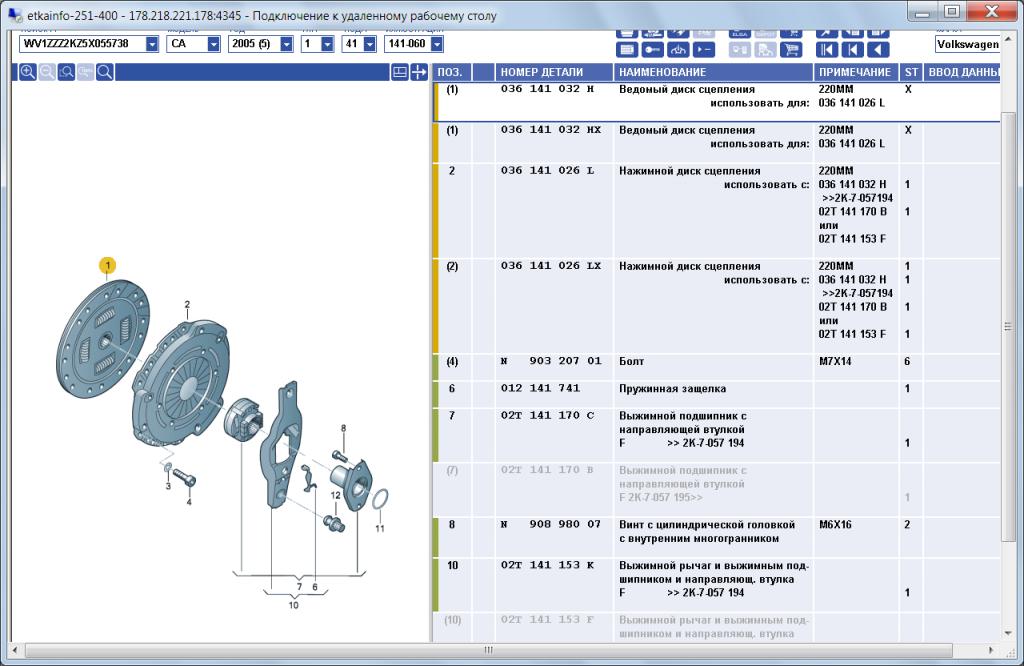Screen dimensions: 1024x666
Task: Expand the illustration 141-060 dropdown
Action: (x=437, y=44)
